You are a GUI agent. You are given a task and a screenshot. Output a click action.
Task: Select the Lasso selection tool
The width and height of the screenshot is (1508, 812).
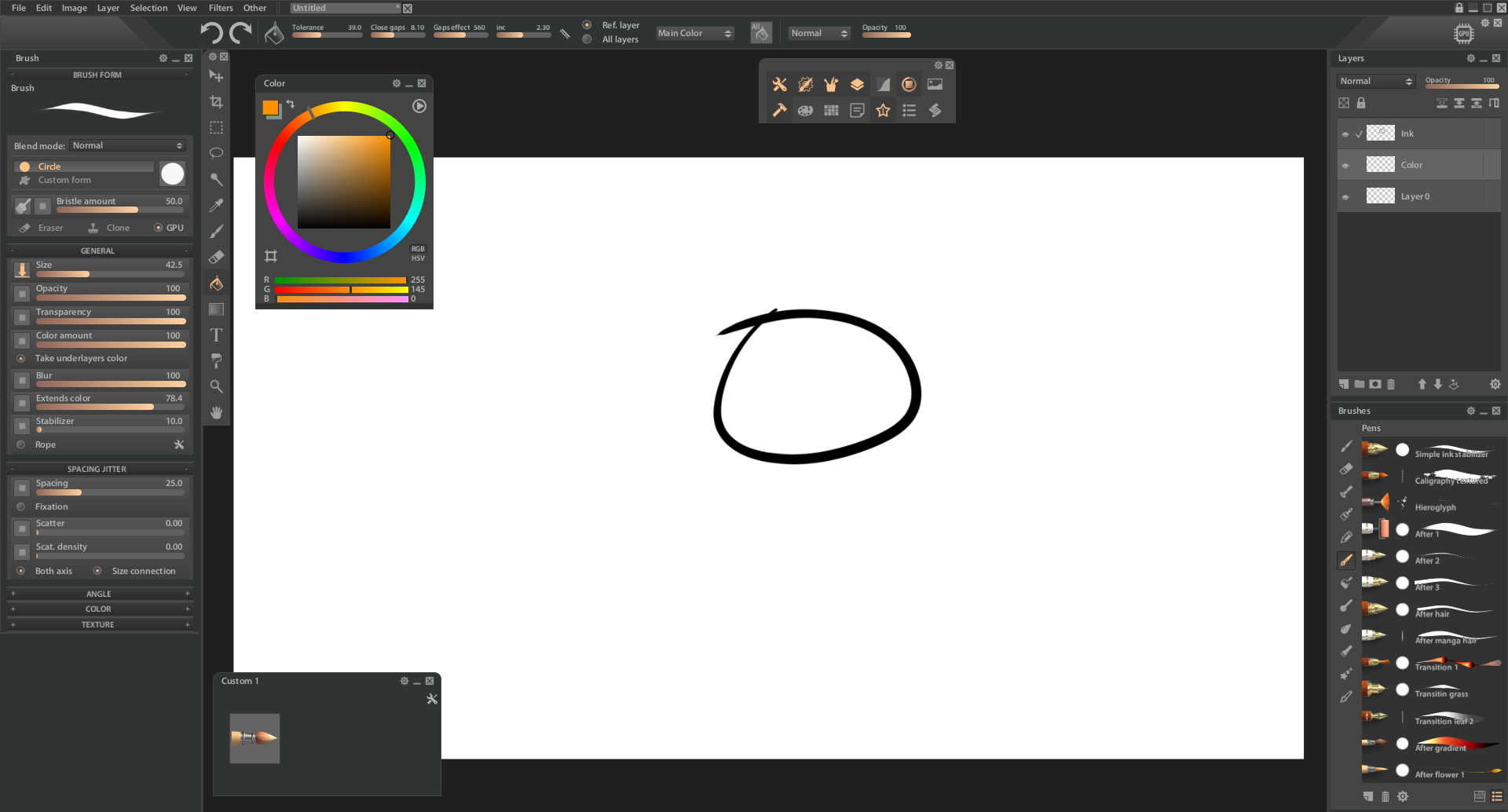pos(217,153)
